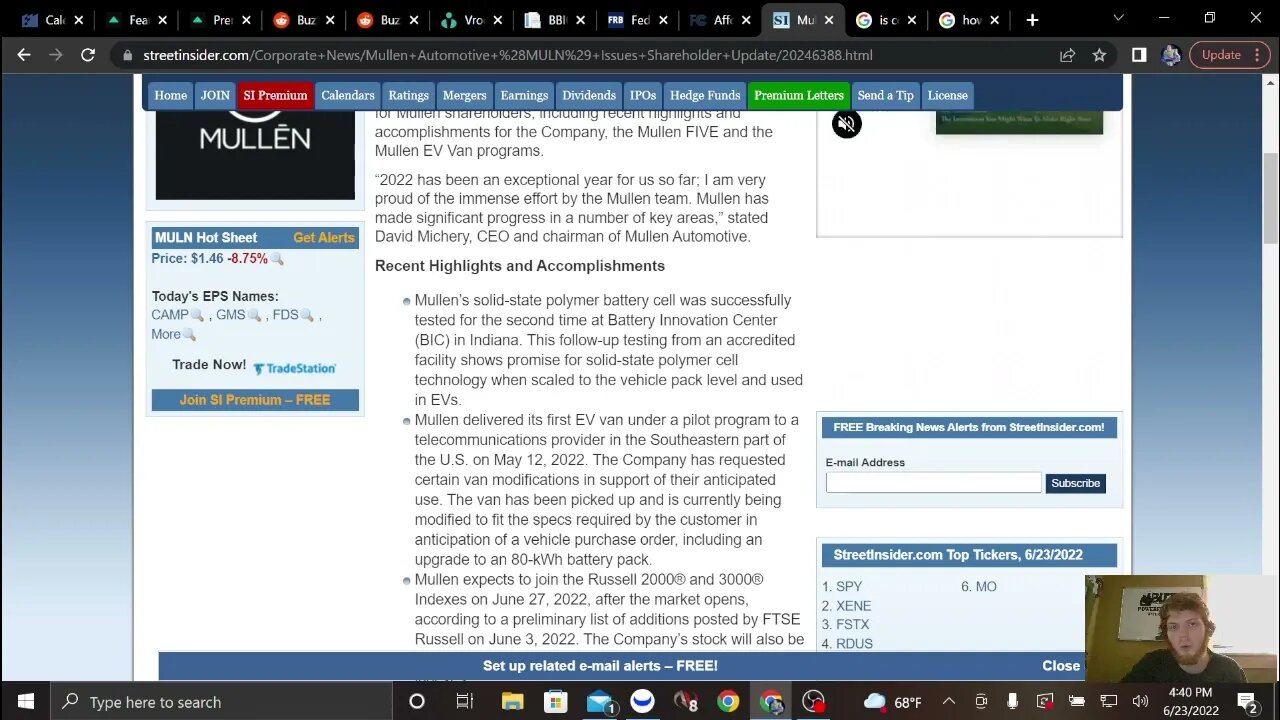Click Join SI Premium – FREE banner
The height and width of the screenshot is (720, 1280).
(x=255, y=400)
